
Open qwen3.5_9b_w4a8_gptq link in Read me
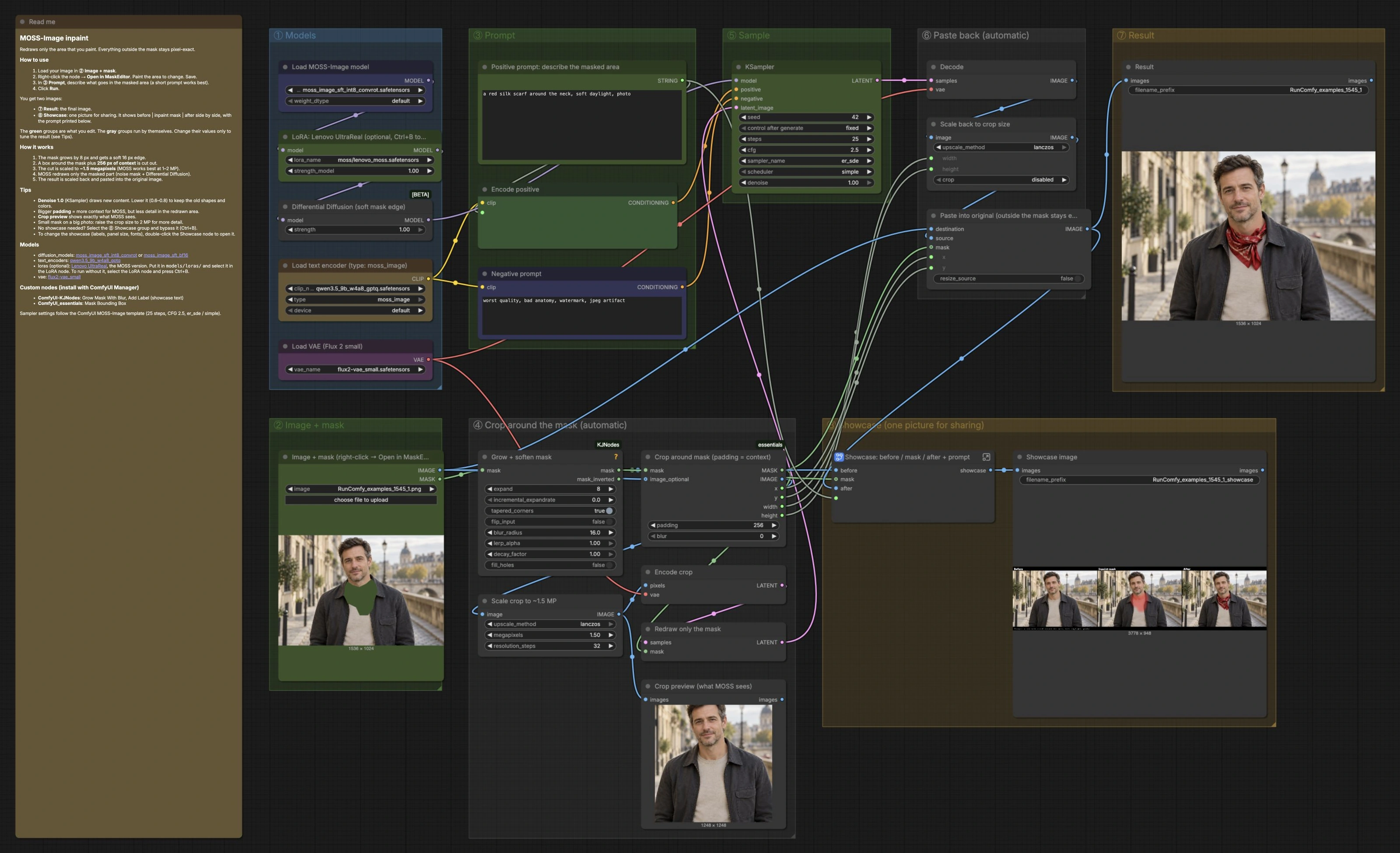tap(95, 261)
